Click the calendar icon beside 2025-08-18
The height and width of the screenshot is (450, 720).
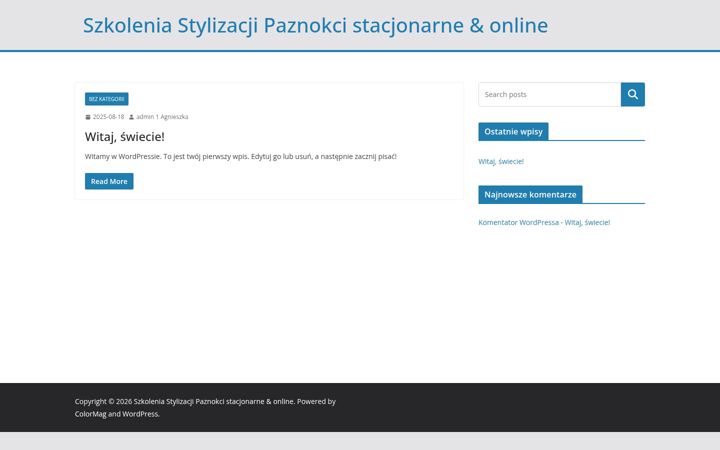click(88, 117)
